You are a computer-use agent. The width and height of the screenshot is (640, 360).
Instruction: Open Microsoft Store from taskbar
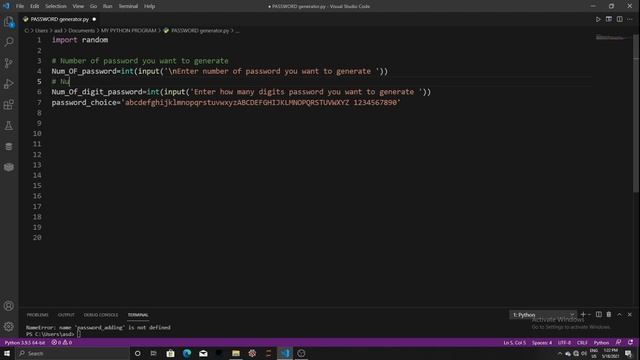click(170, 353)
